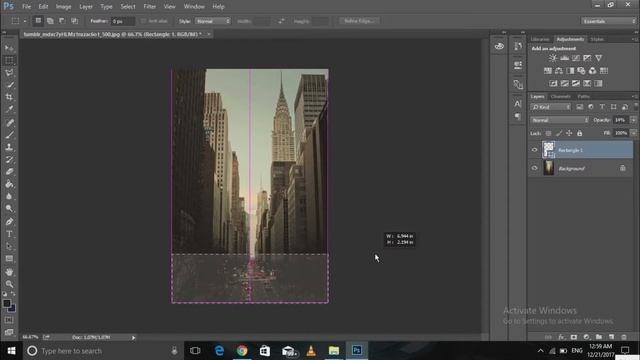The width and height of the screenshot is (640, 360).
Task: Add a Photo Filter adjustment
Action: (581, 71)
